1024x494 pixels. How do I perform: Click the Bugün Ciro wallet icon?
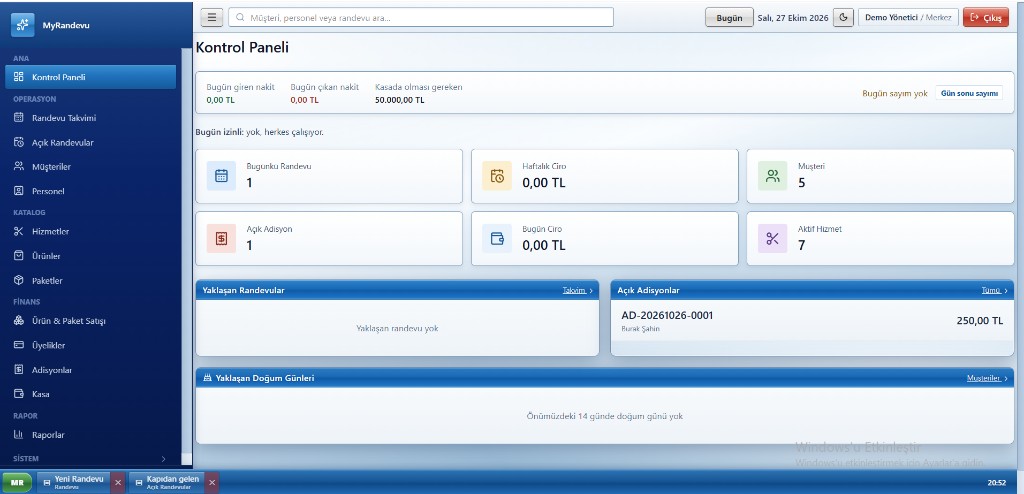click(497, 239)
